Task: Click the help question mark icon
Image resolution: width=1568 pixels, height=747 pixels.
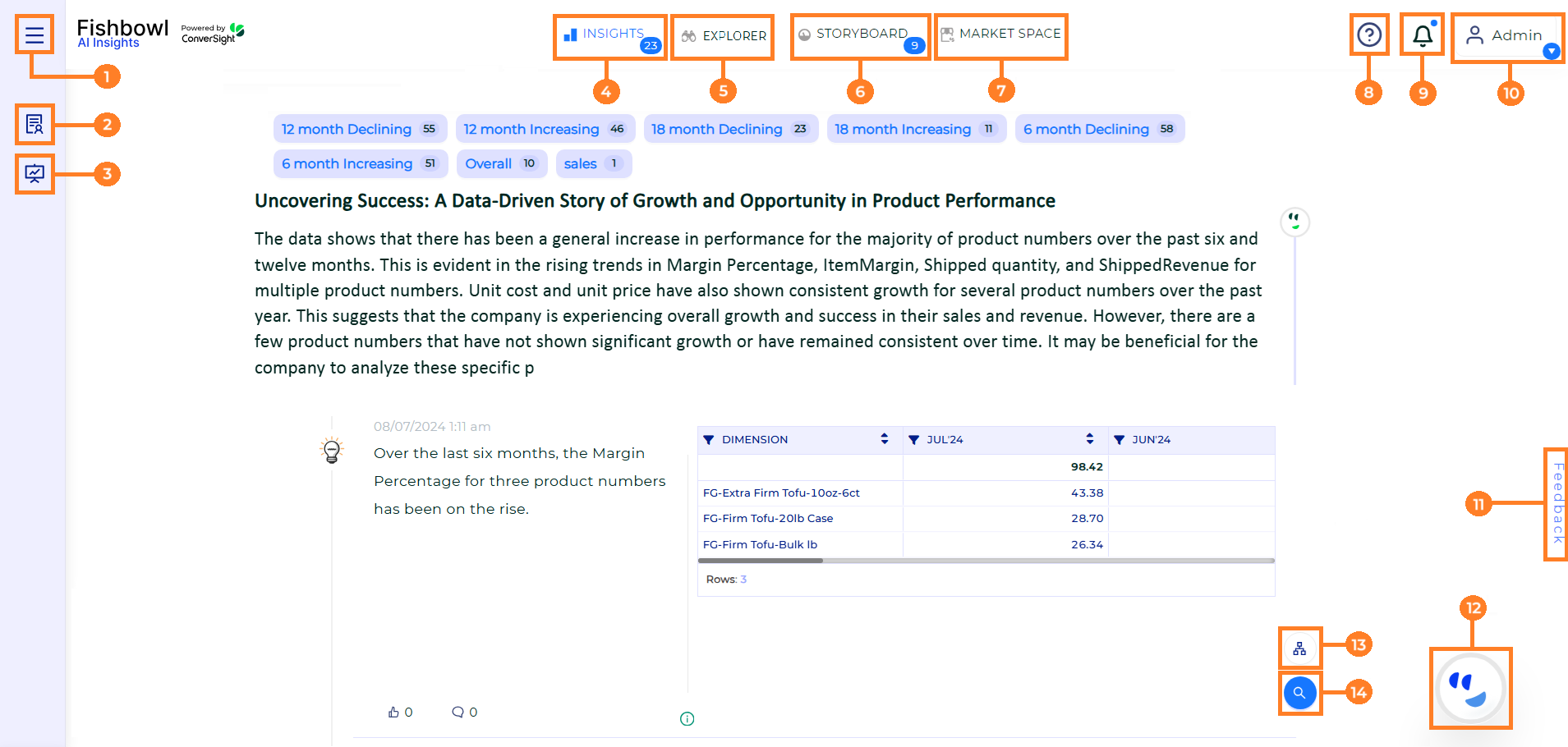Action: coord(1369,35)
